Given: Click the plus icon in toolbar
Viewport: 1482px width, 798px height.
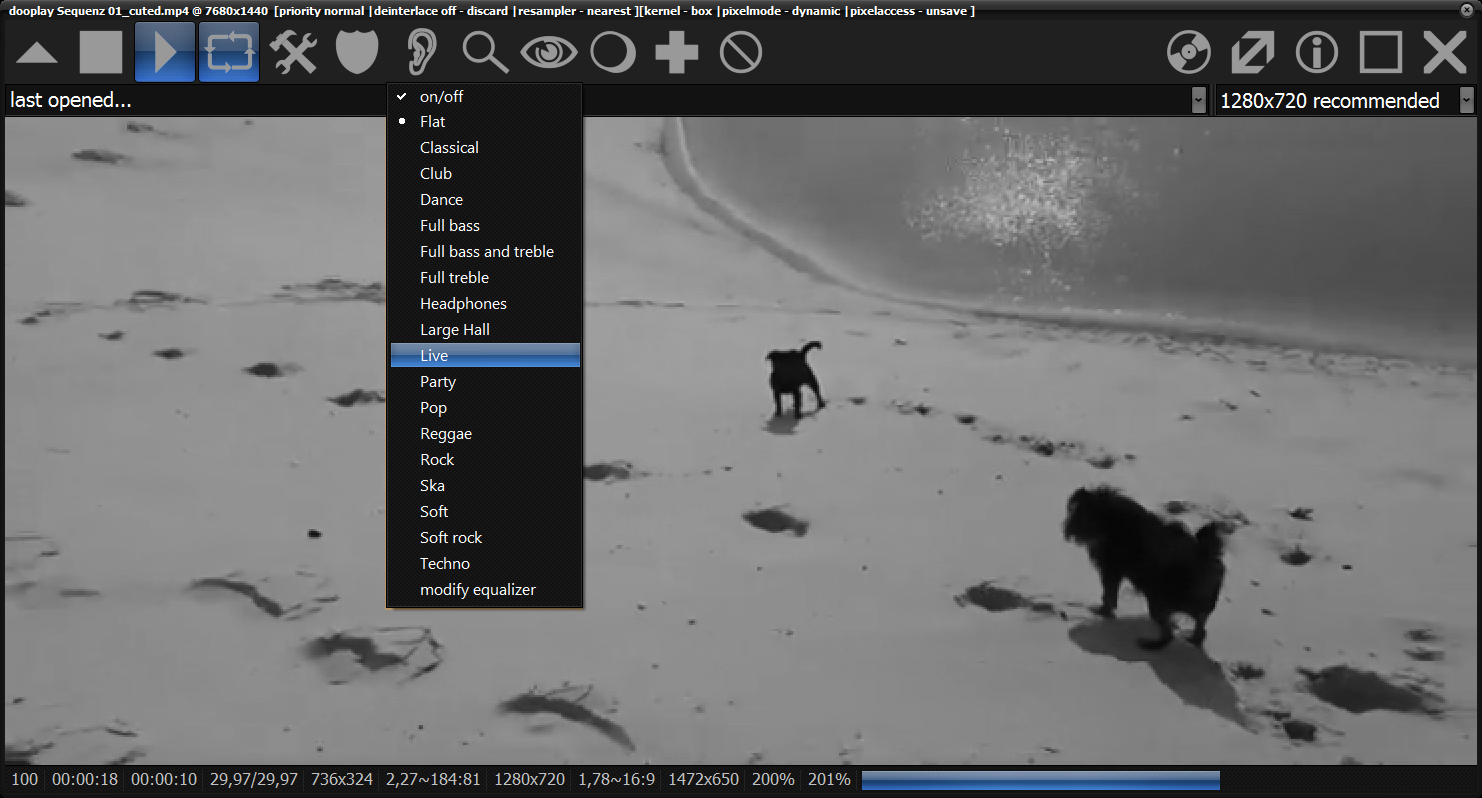Looking at the screenshot, I should coord(677,52).
